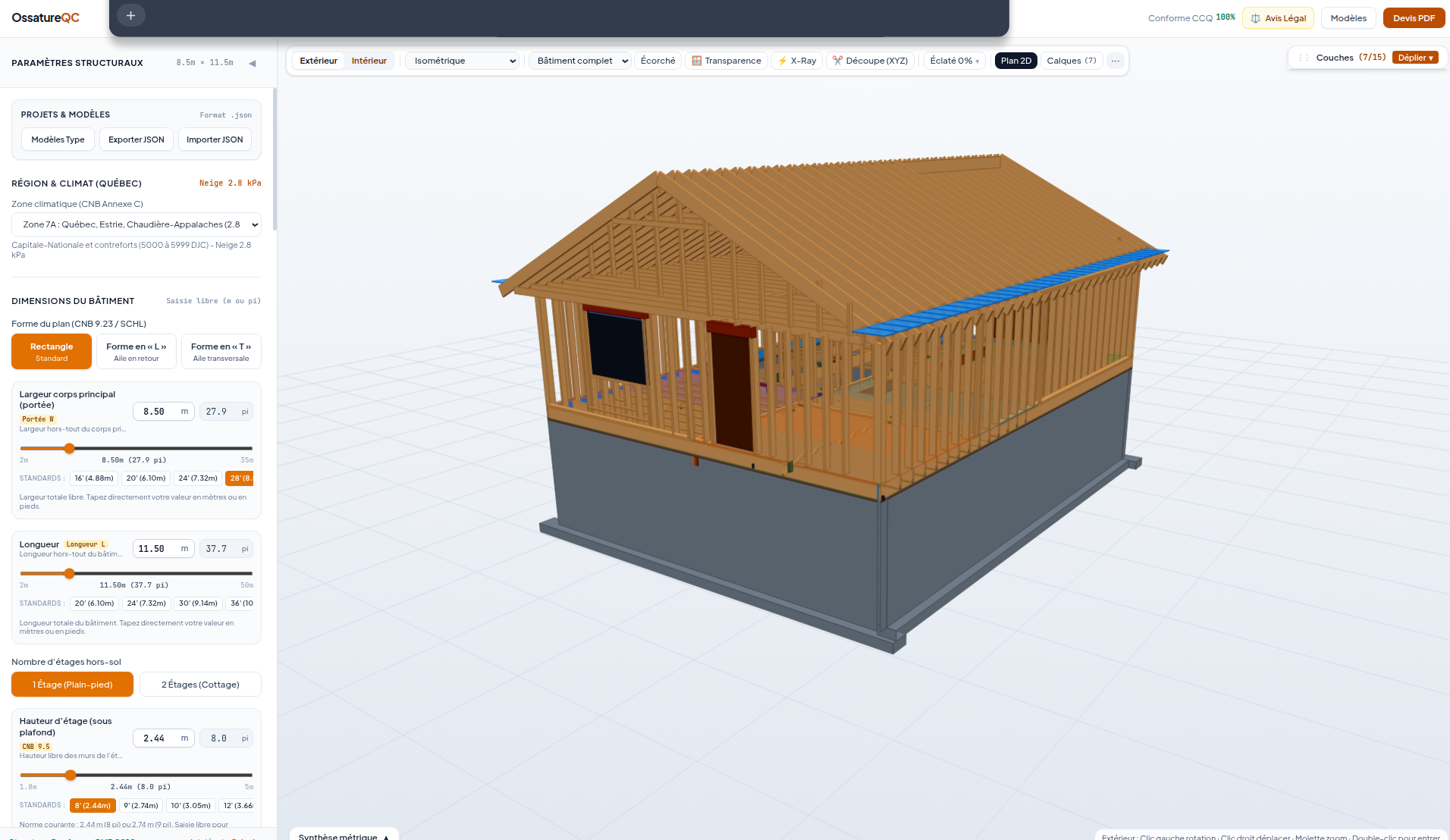Select Forme en « L » plan shape

pos(137,352)
